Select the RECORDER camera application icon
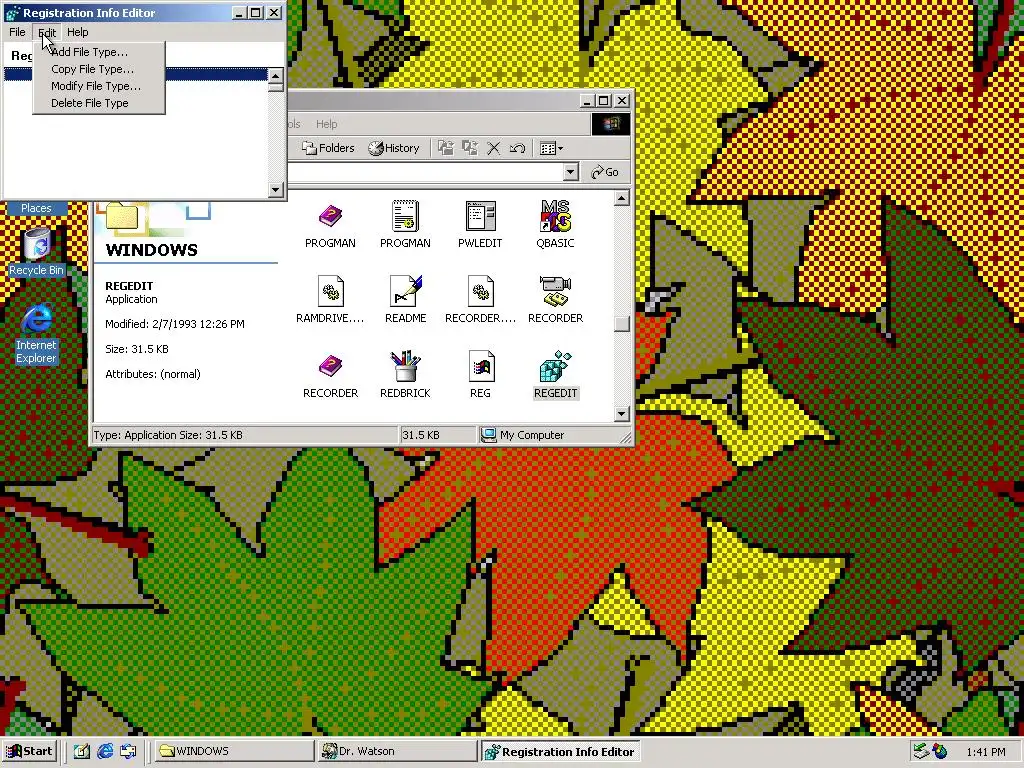Screen dimensions: 1024x768 tap(555, 291)
